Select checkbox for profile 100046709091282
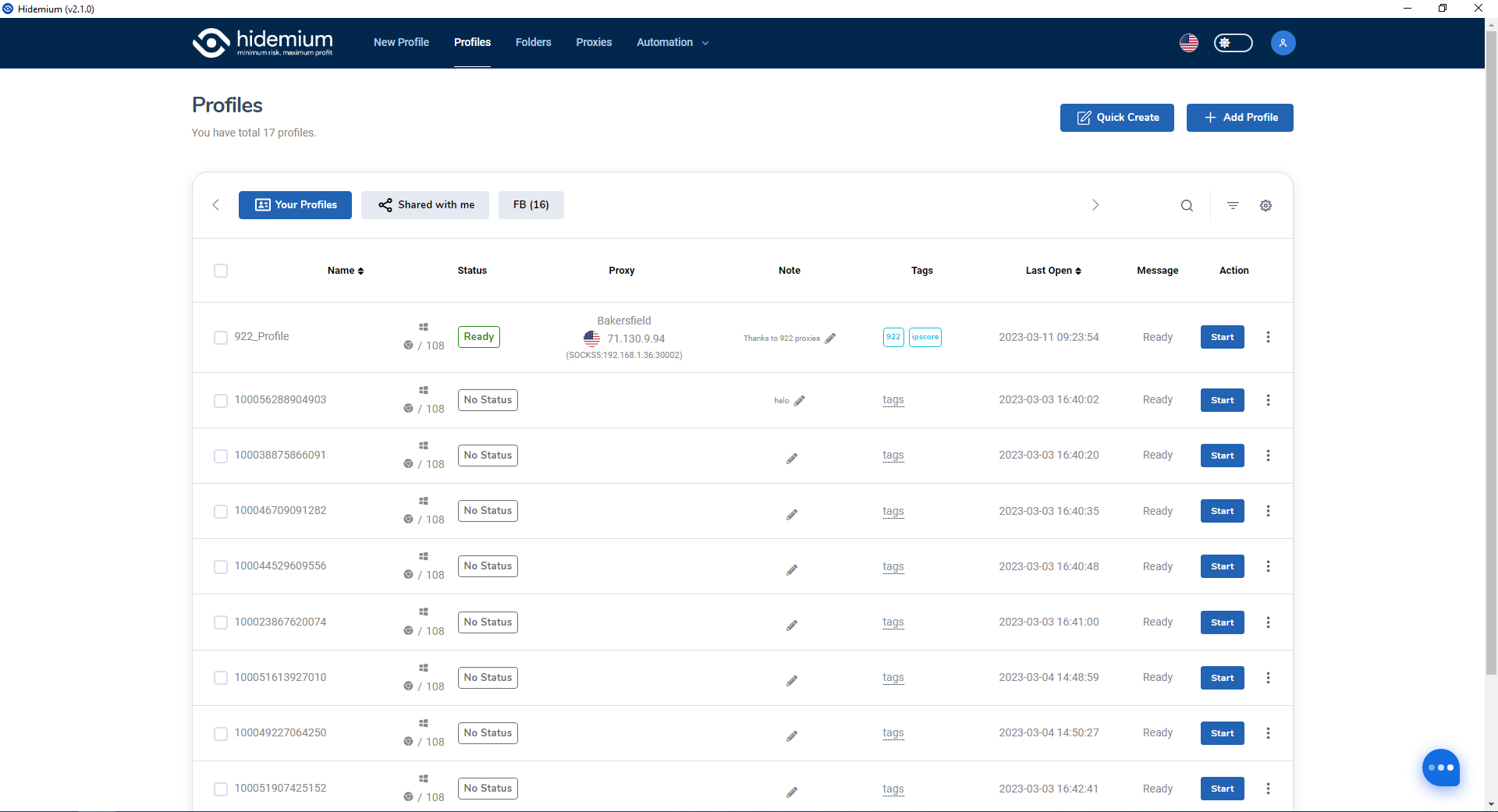Screen dimensions: 1498x812 click(221, 511)
